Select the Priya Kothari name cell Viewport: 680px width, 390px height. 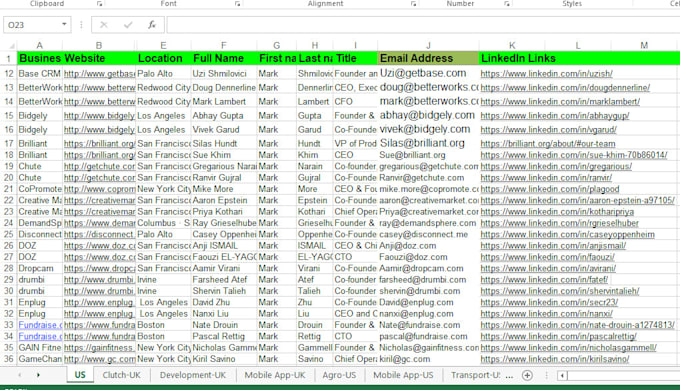click(x=224, y=212)
